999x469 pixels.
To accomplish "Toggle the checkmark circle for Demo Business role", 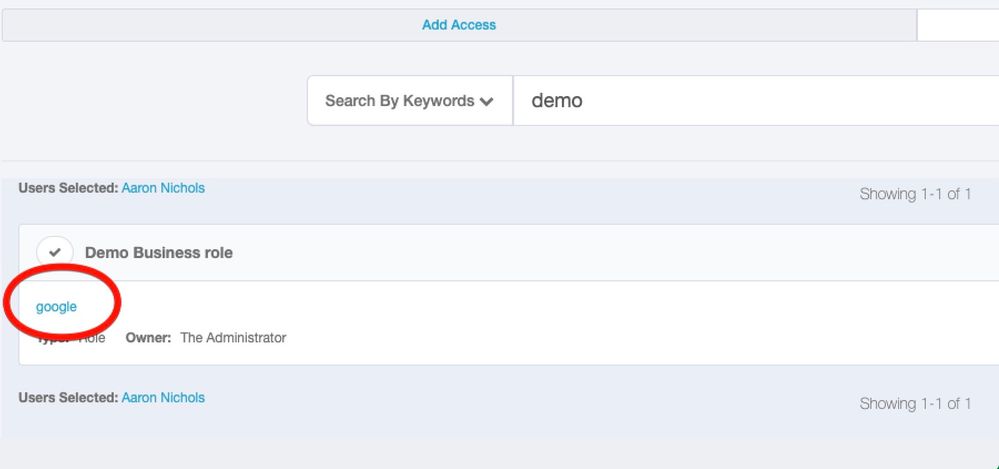I will pos(55,252).
